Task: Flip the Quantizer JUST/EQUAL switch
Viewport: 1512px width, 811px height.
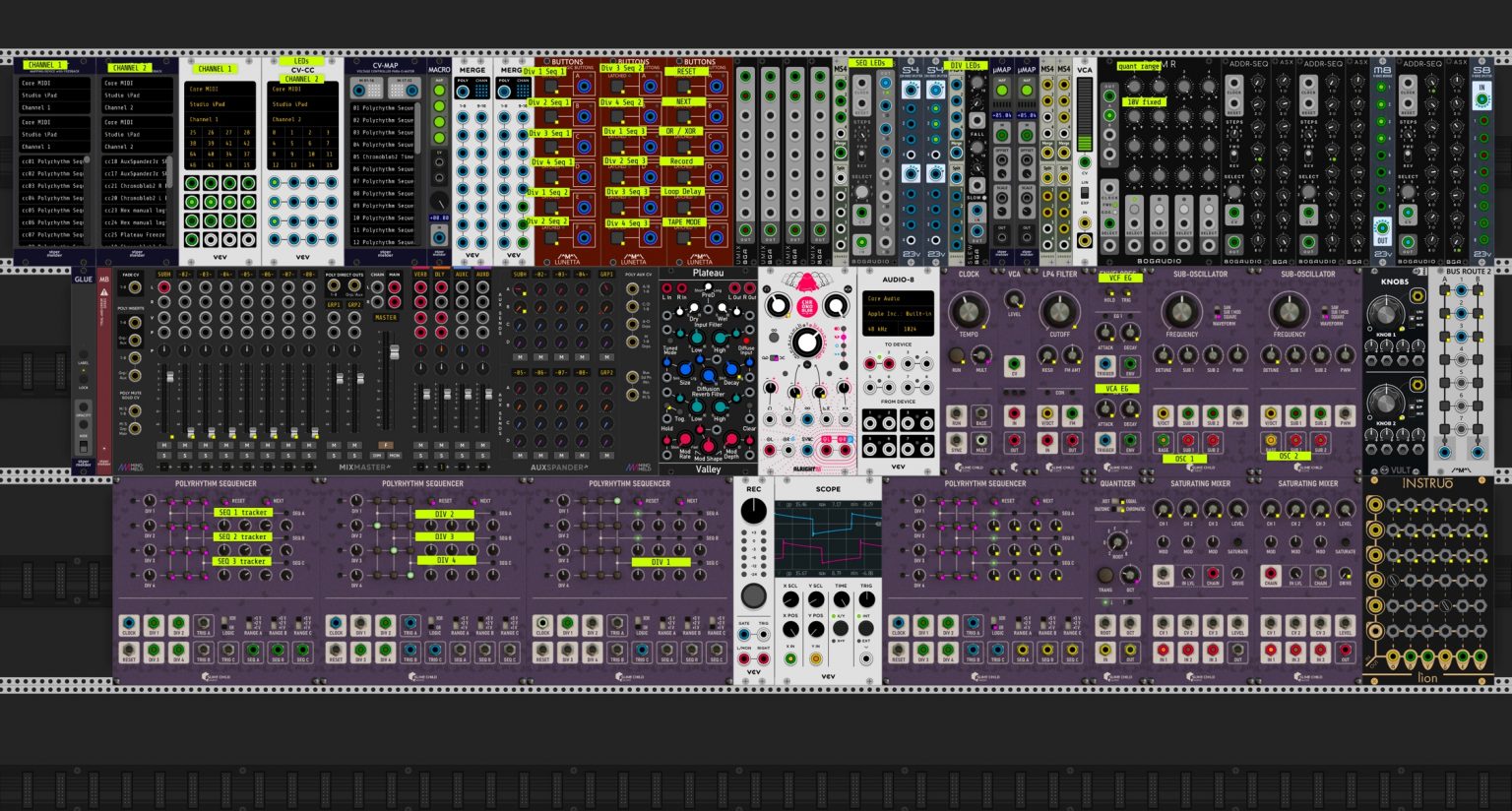Action: coord(1119,502)
